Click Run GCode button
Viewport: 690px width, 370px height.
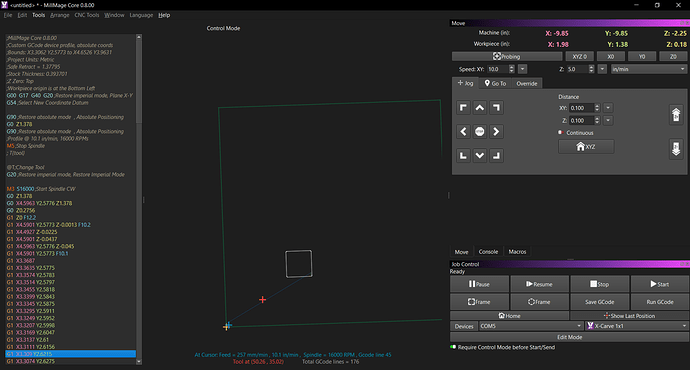point(660,302)
